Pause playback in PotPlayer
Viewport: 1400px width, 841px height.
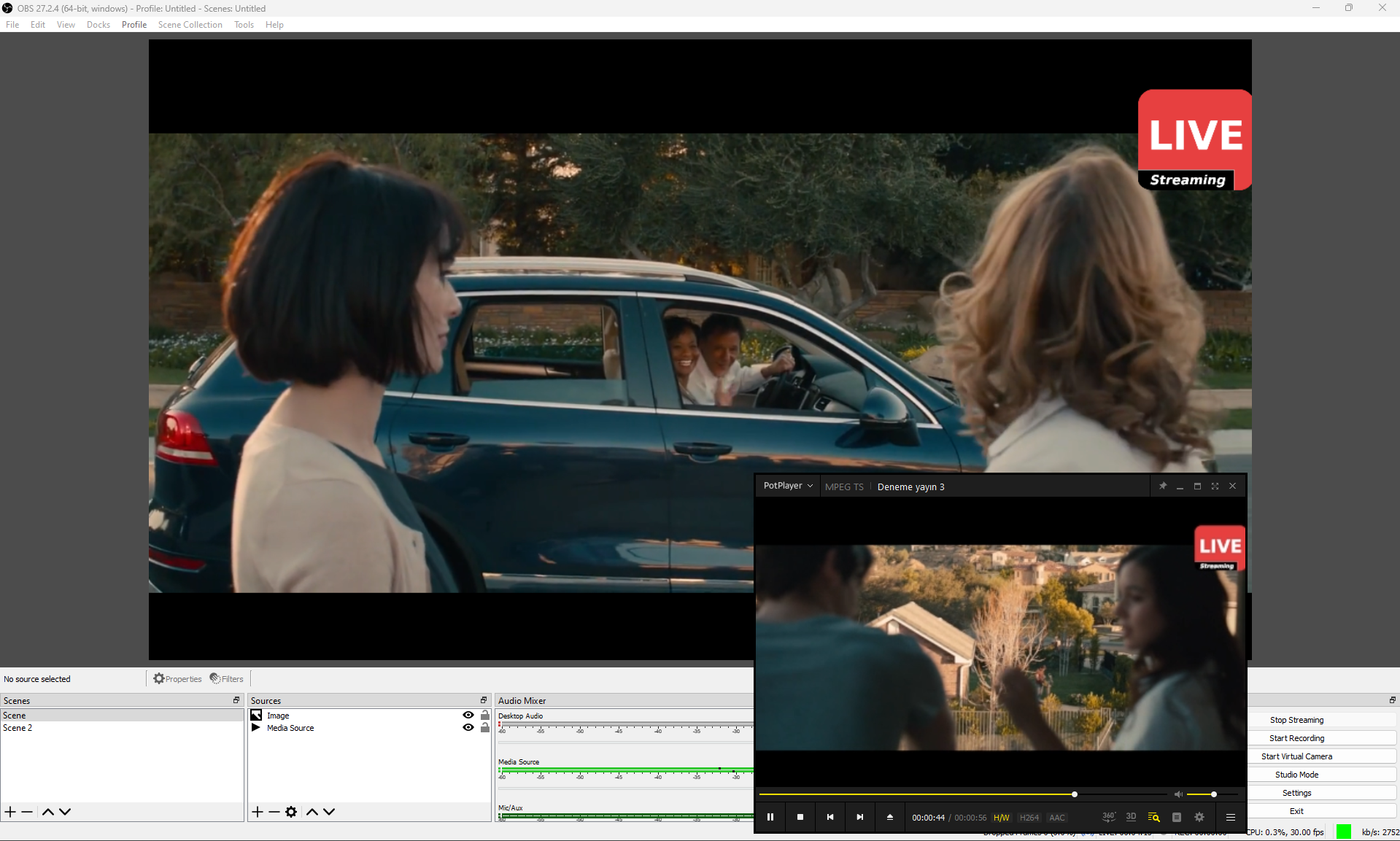770,817
